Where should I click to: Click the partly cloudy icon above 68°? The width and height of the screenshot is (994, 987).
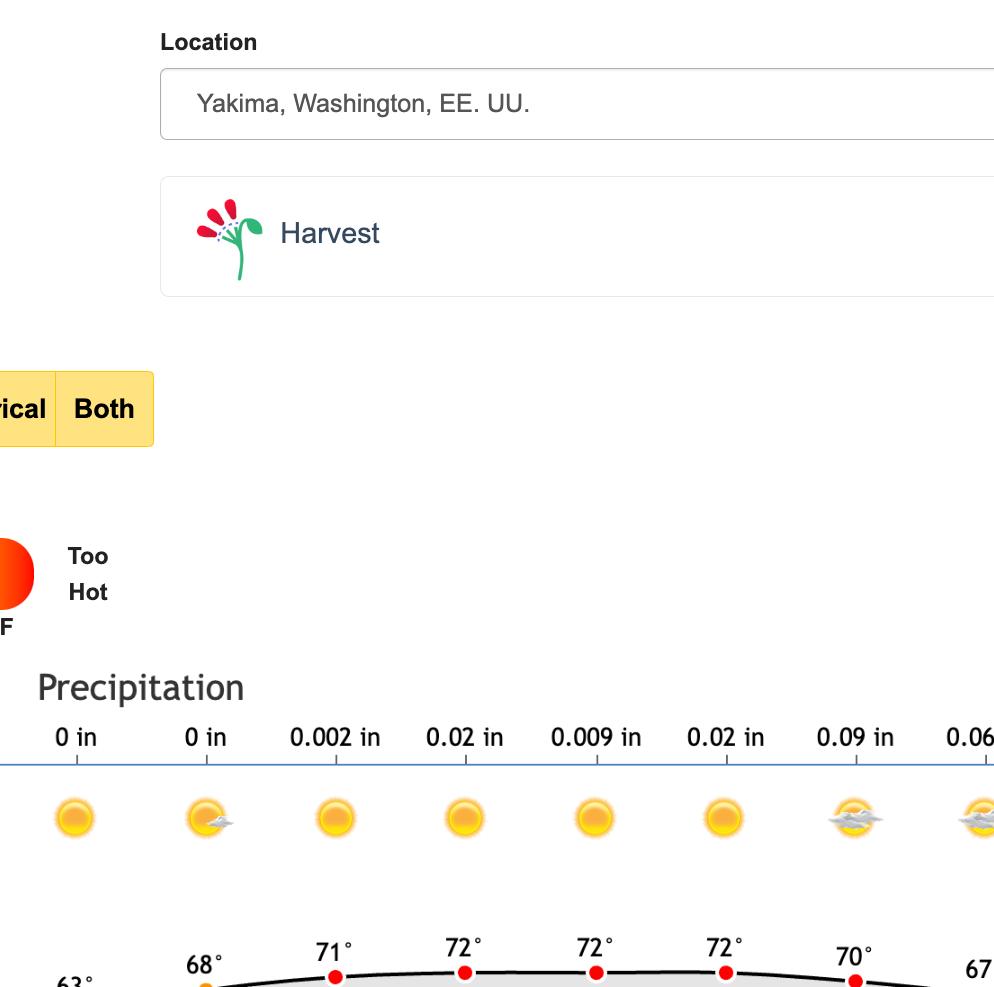pos(207,818)
